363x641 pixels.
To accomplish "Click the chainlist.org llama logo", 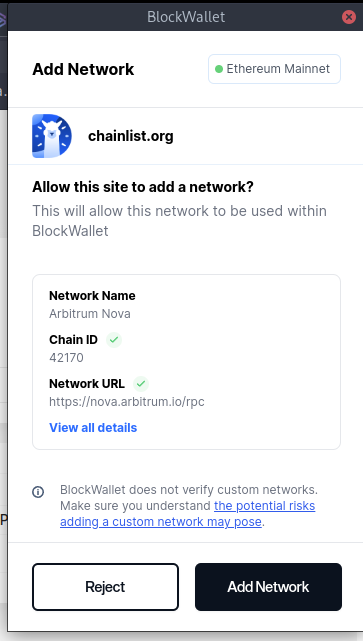I will [52, 136].
